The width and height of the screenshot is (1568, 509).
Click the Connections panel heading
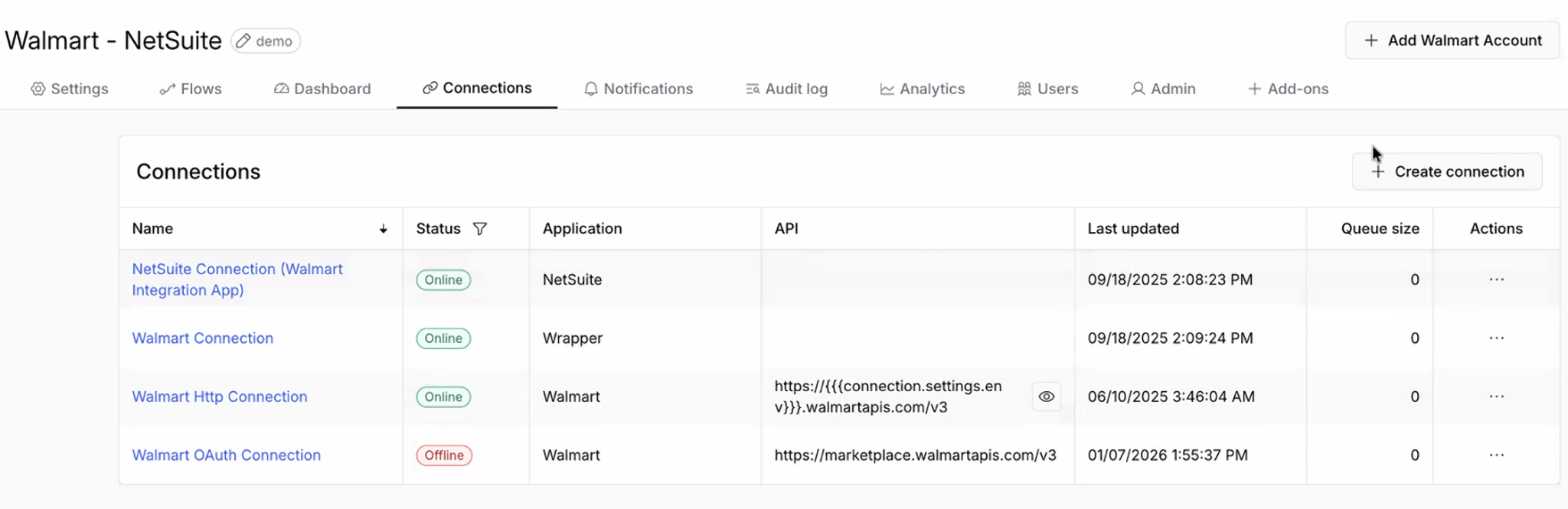coord(198,171)
